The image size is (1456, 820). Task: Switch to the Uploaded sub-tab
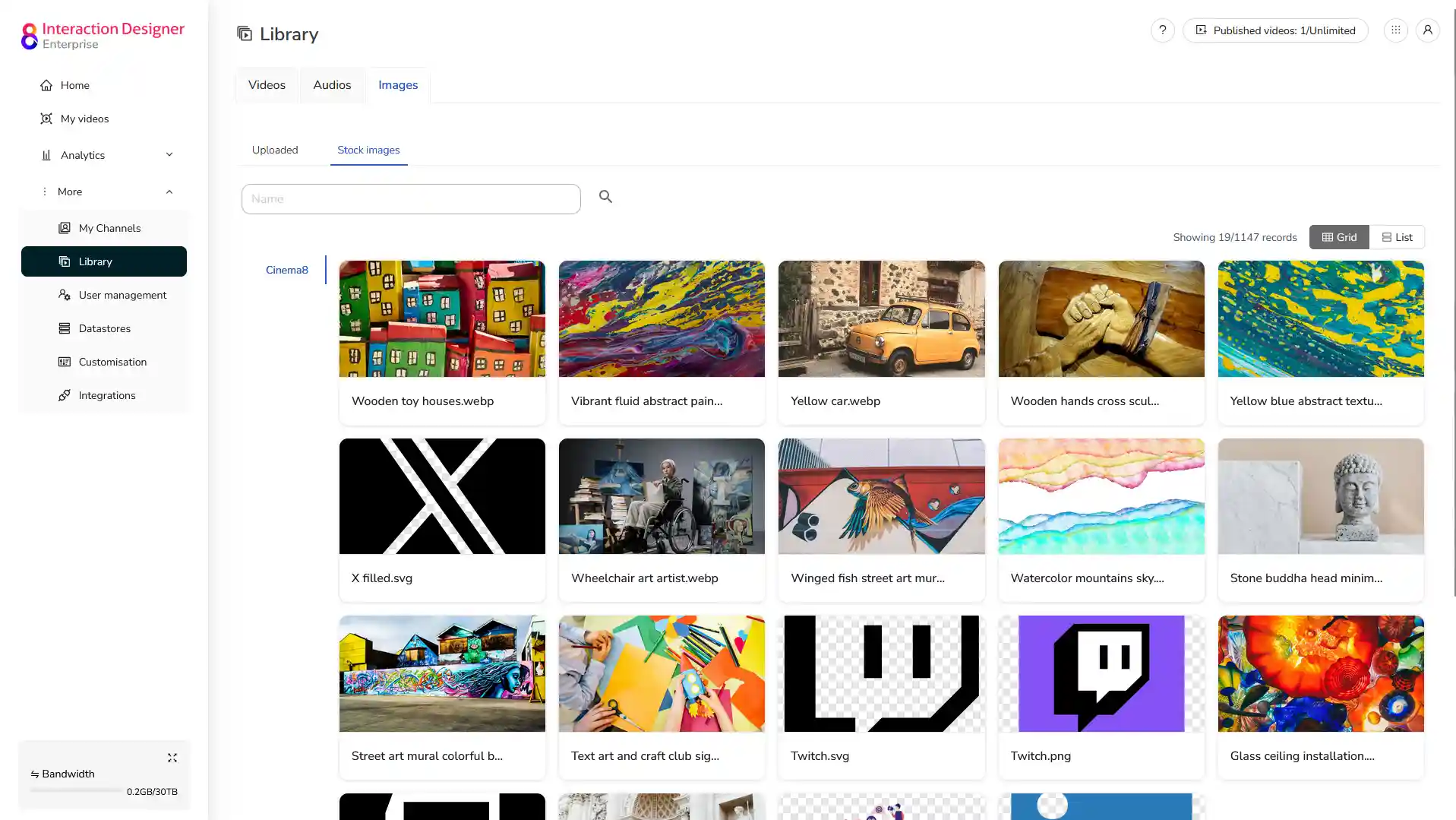pos(275,150)
